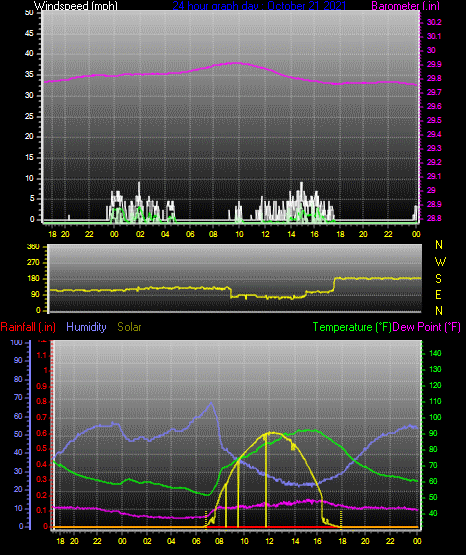Click the "Rainfall (.in)" legend label
Screen dimensions: 466x555
click(x=28, y=327)
